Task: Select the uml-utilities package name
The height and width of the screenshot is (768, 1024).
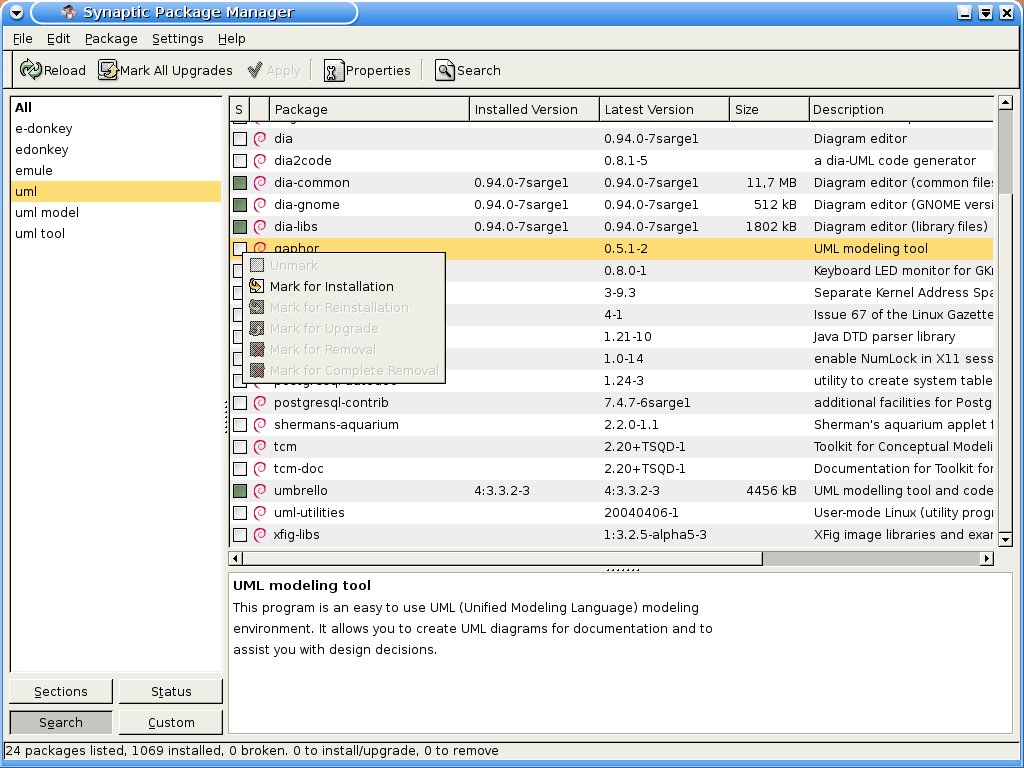Action: coord(309,513)
